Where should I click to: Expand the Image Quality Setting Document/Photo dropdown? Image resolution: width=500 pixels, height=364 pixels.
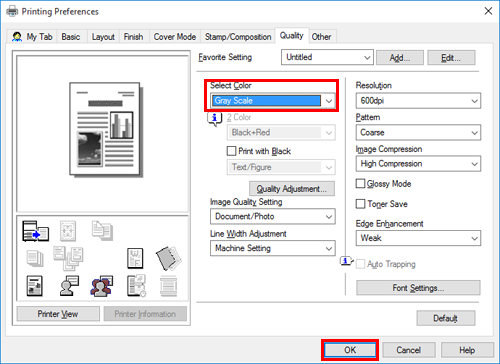(273, 217)
